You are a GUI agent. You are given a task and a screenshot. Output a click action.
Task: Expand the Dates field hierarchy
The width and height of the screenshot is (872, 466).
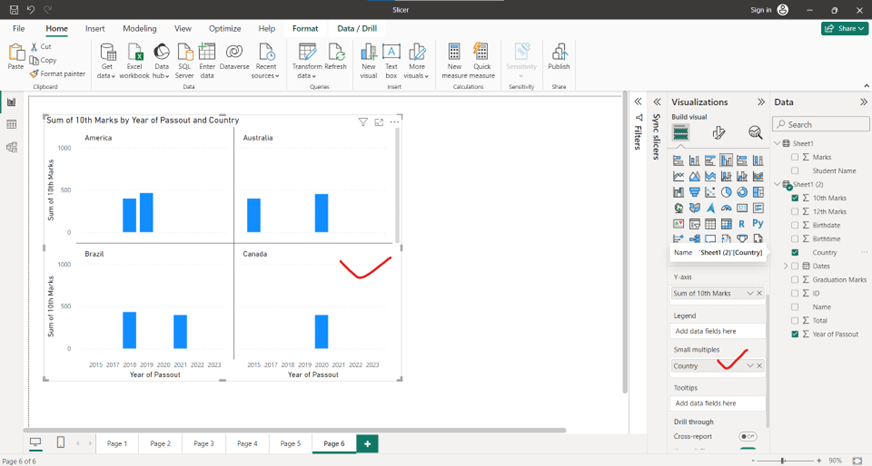(x=785, y=266)
